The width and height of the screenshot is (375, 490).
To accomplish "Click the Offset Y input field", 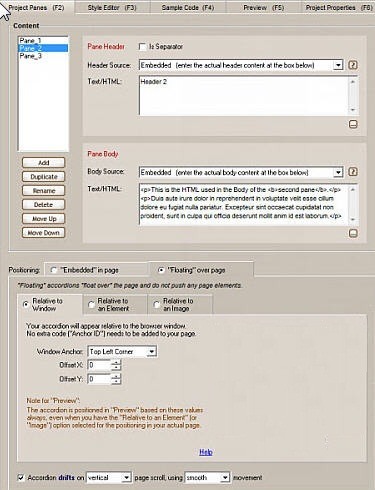I will [99, 379].
